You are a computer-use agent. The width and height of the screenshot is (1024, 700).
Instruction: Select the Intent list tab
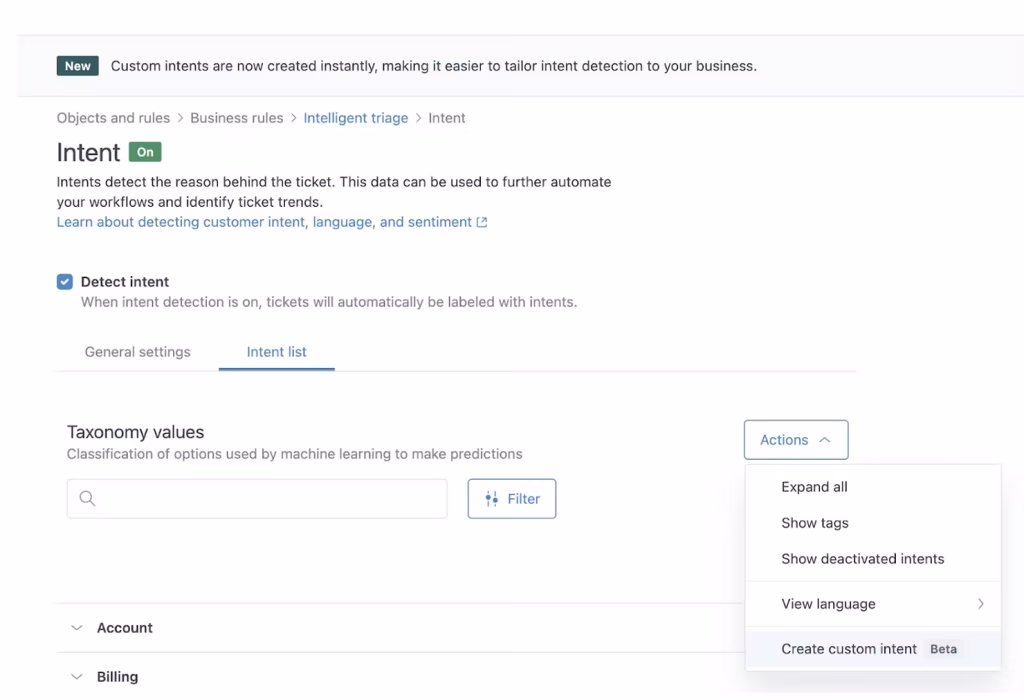coord(276,352)
